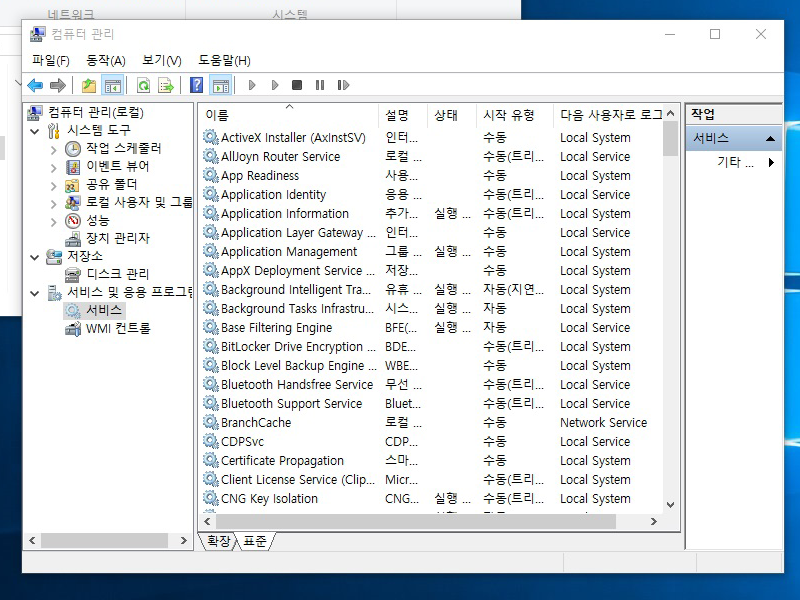Select the Application Information service
800x600 pixels.
pos(285,213)
